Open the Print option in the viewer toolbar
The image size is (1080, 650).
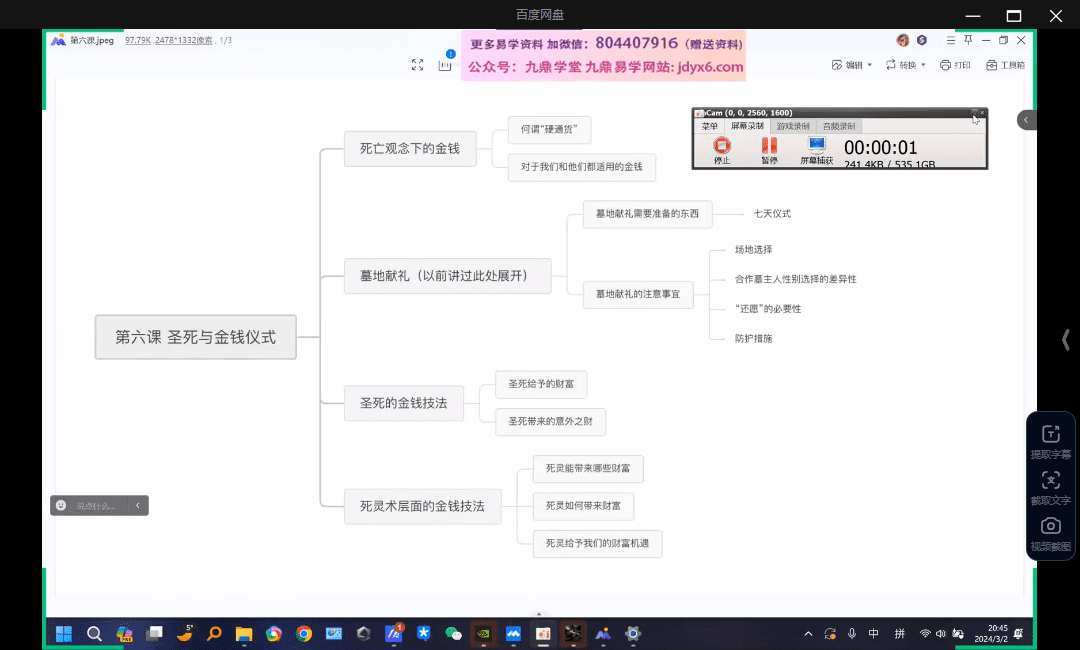[955, 65]
